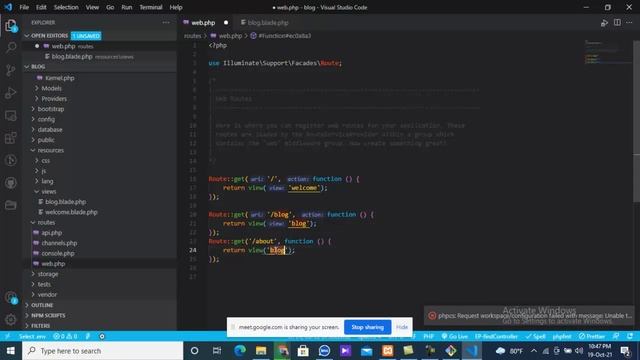The width and height of the screenshot is (640, 360).
Task: Expand the Models folder
Action: (51, 88)
